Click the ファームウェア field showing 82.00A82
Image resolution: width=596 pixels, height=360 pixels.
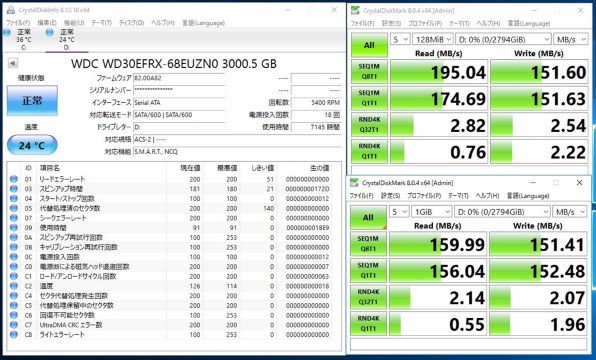(179, 78)
